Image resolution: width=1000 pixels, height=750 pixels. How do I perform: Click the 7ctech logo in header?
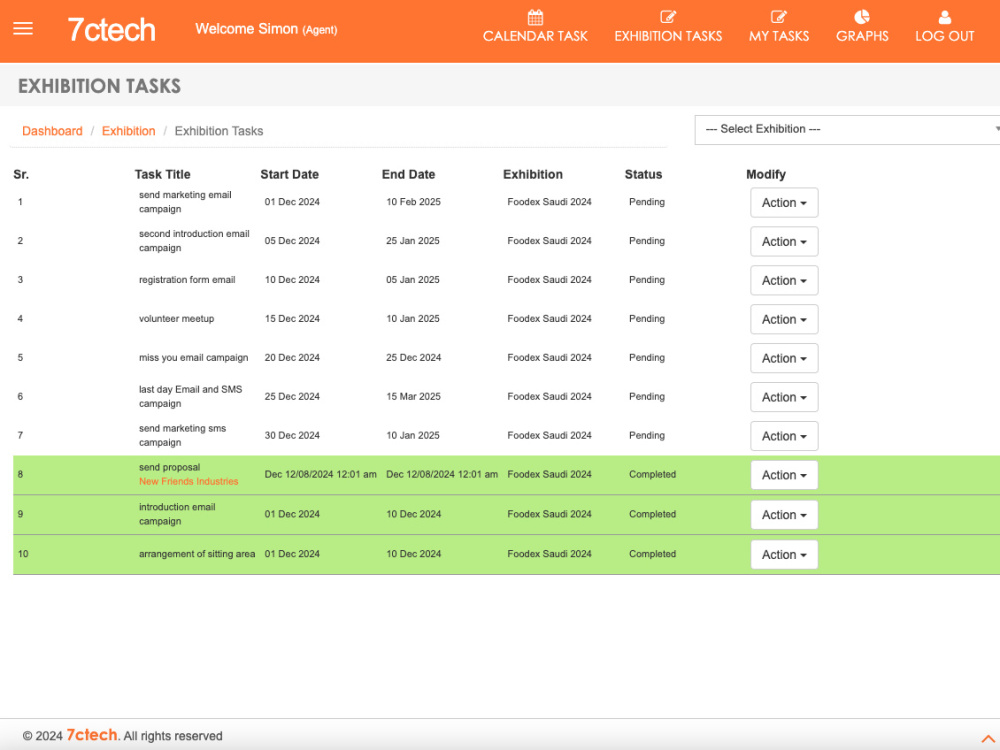[112, 29]
